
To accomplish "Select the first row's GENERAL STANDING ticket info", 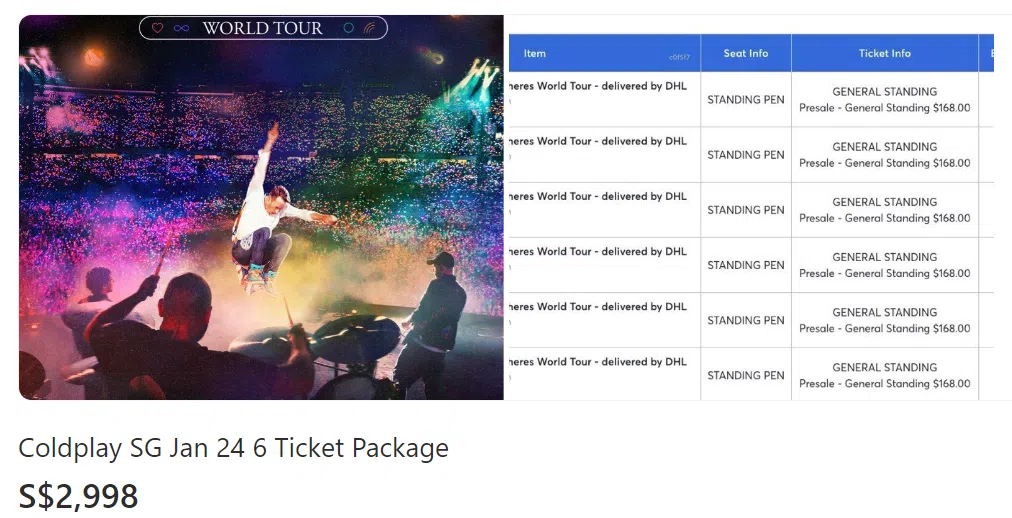I will (884, 91).
